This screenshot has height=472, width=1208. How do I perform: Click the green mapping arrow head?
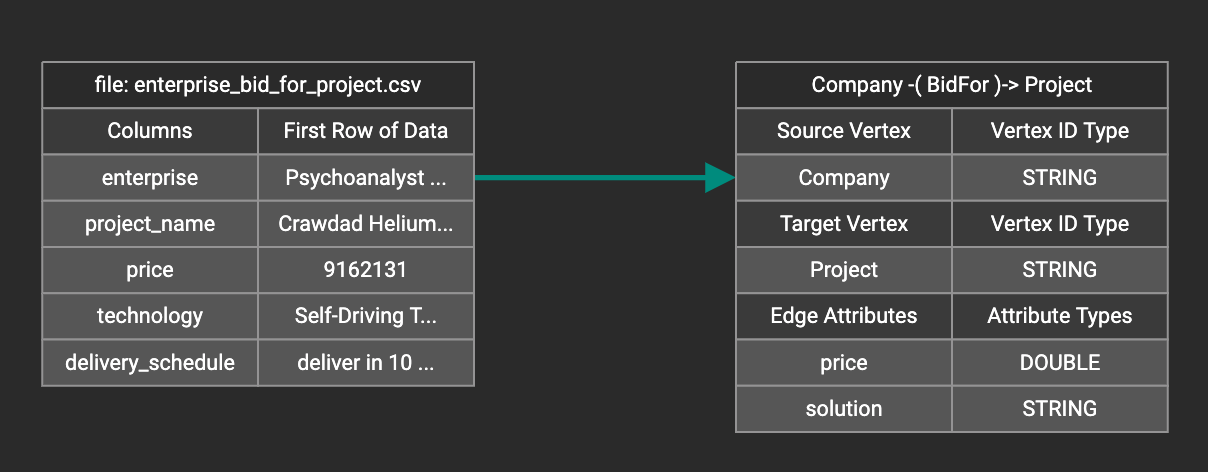tap(720, 177)
